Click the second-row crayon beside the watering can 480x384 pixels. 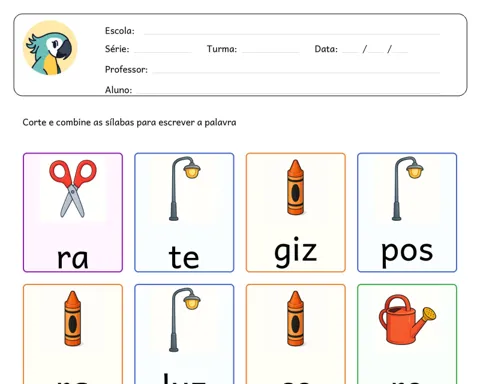[x=295, y=318]
